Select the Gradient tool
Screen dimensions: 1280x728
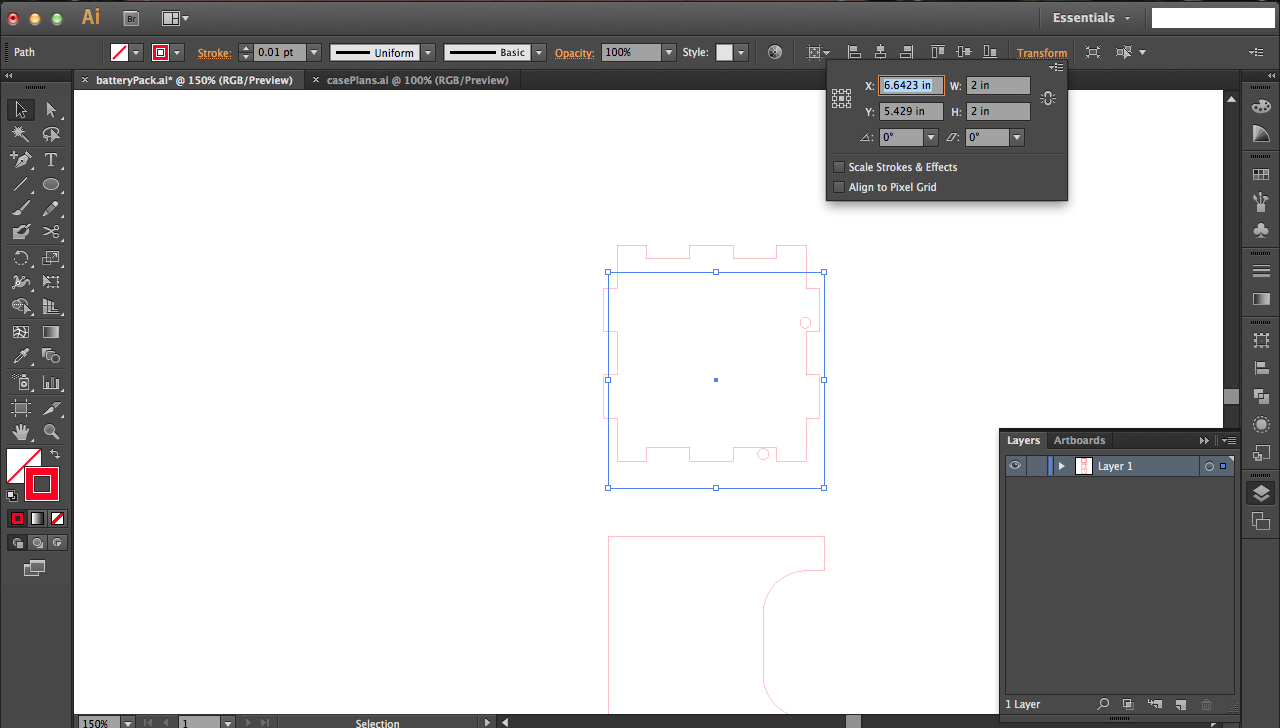click(x=51, y=332)
